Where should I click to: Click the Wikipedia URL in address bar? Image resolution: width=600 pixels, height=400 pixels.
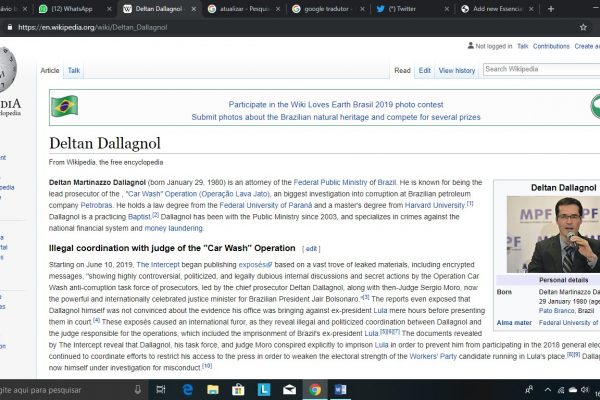point(93,27)
